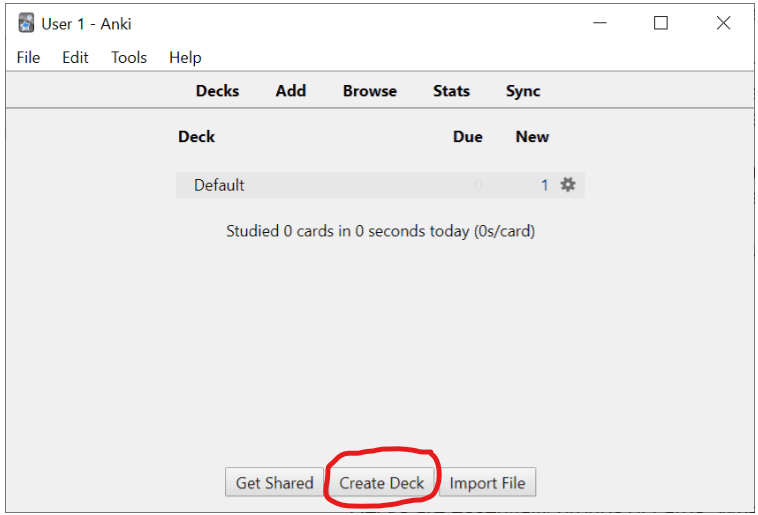Screen dimensions: 758x515
Task: Open the Edit menu
Action: pos(75,58)
